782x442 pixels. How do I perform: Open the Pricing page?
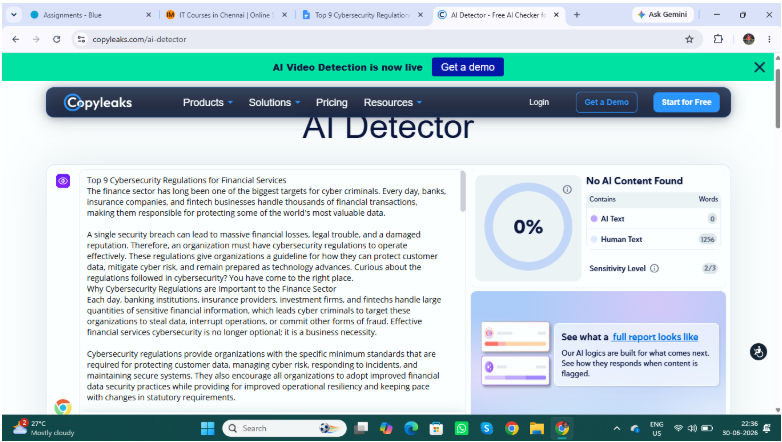point(332,102)
